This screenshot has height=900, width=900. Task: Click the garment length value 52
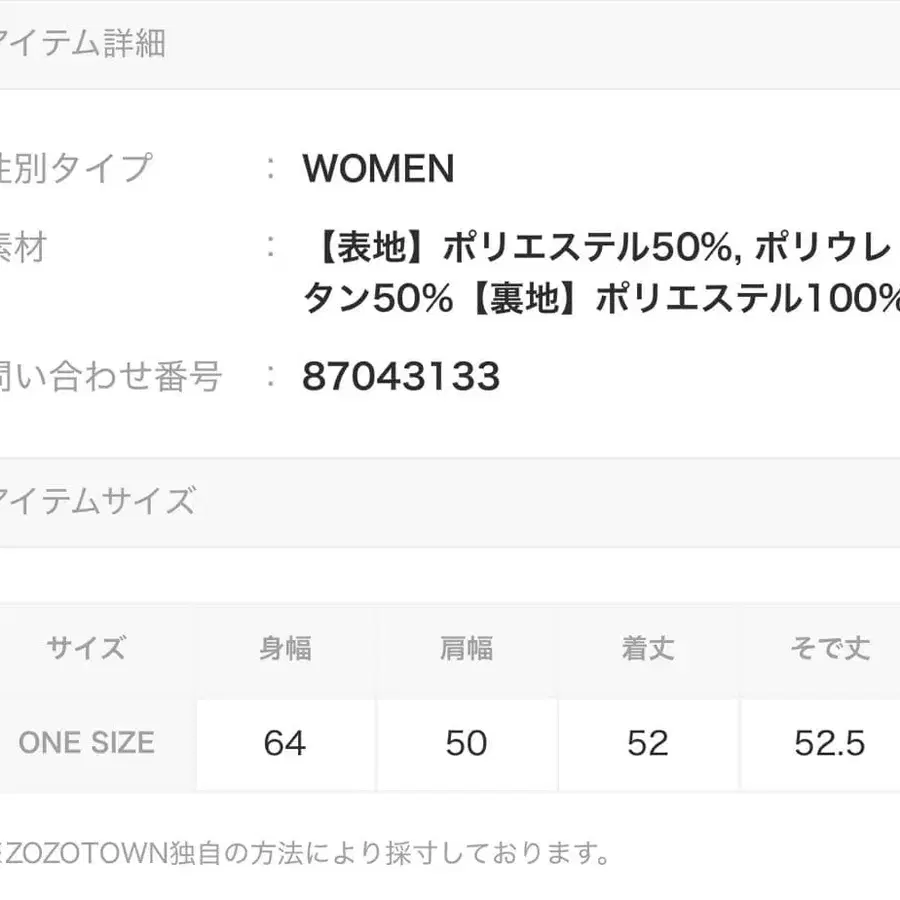[x=647, y=743]
